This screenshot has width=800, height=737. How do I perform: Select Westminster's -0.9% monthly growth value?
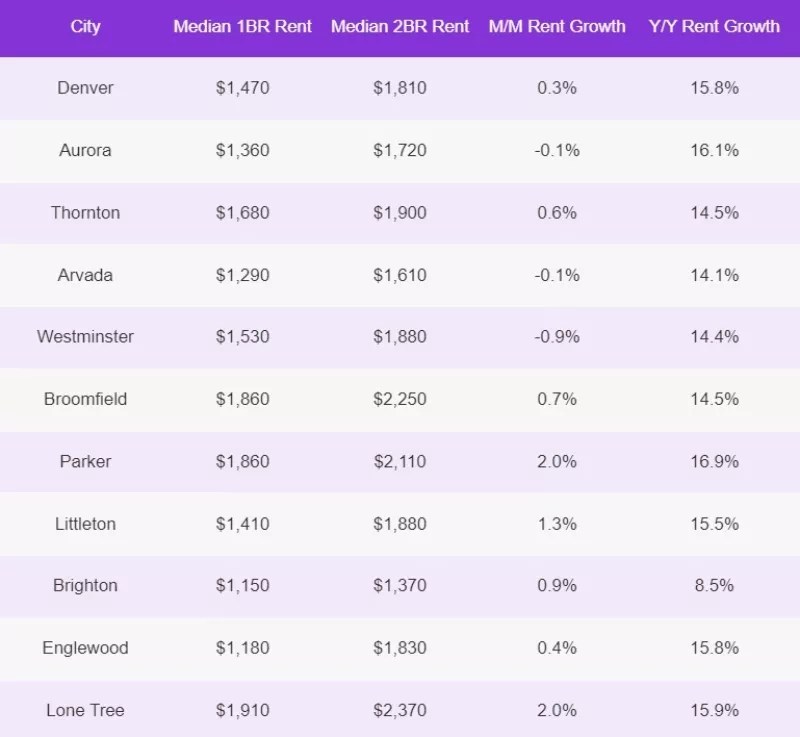(557, 337)
